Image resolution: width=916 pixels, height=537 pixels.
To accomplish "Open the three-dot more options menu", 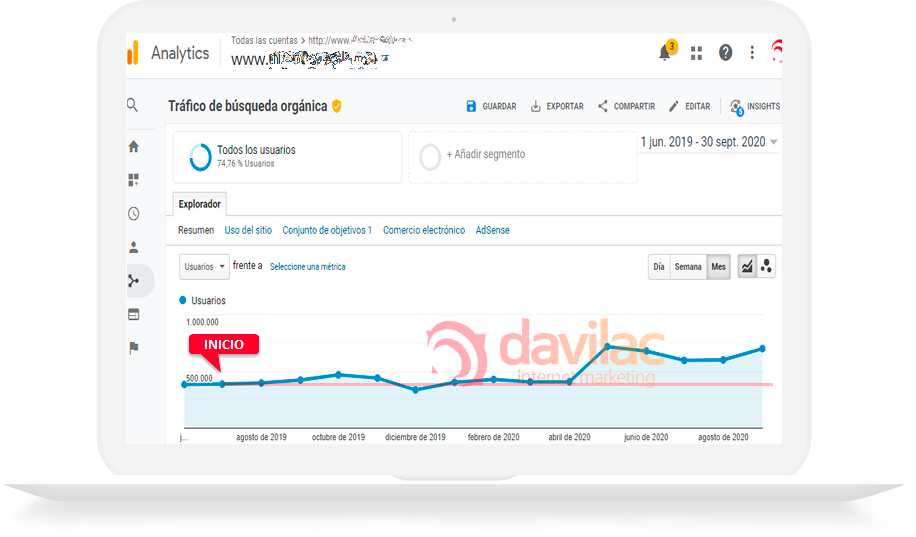I will [x=752, y=53].
